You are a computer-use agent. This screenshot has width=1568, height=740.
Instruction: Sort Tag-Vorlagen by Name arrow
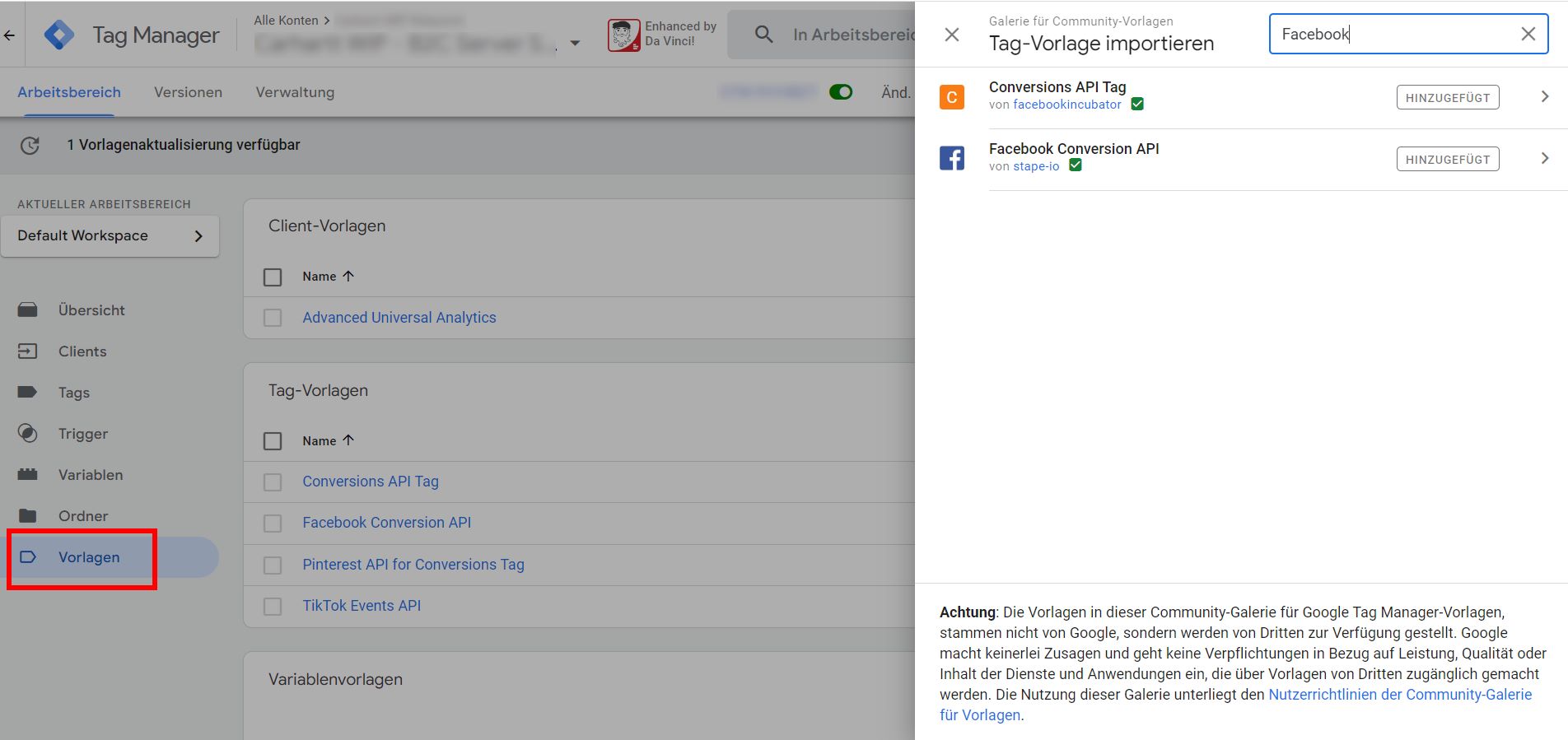click(348, 440)
